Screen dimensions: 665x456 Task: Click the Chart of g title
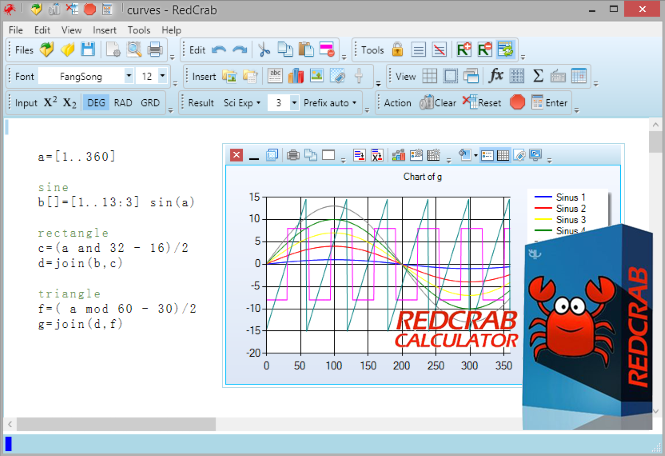[x=422, y=176]
